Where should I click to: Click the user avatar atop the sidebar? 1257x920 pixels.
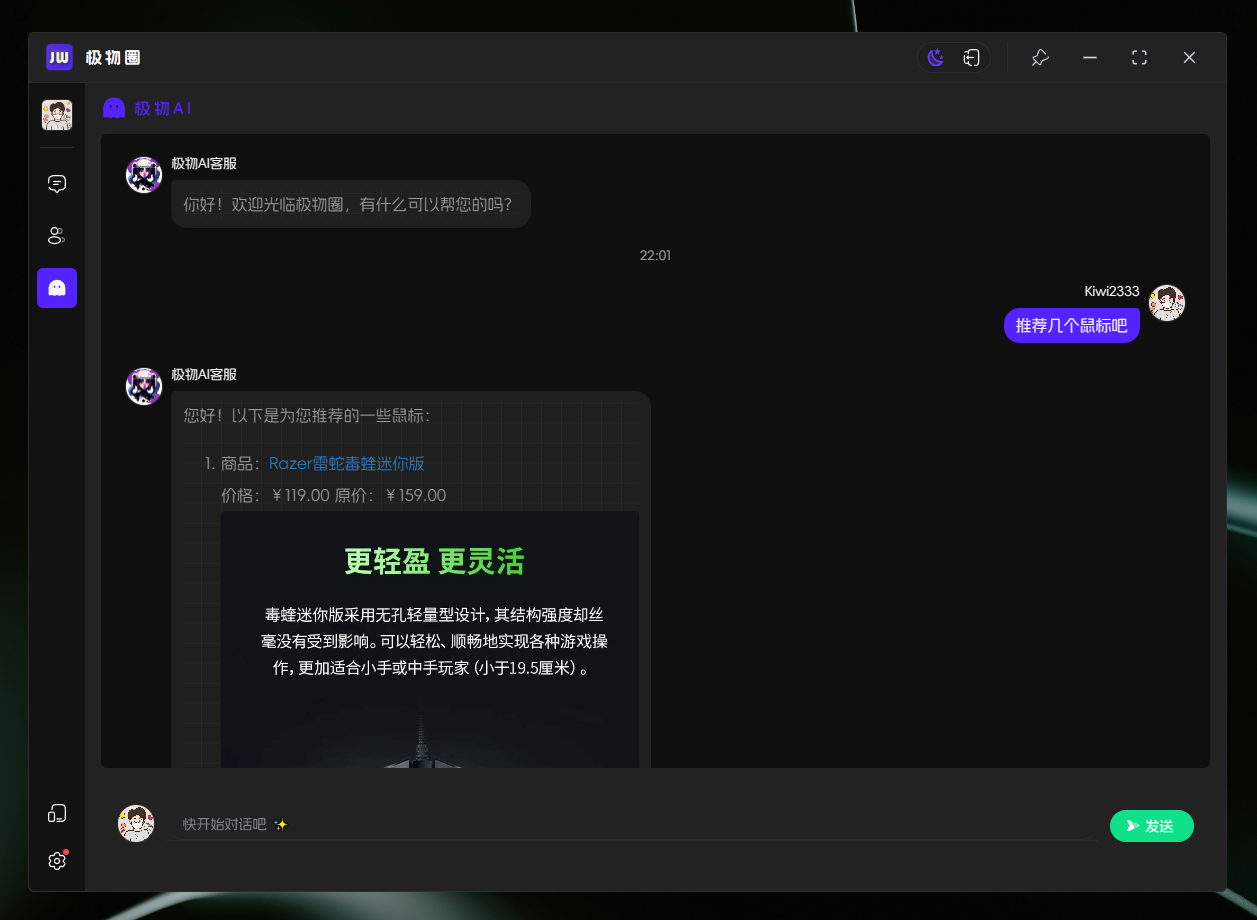click(57, 115)
